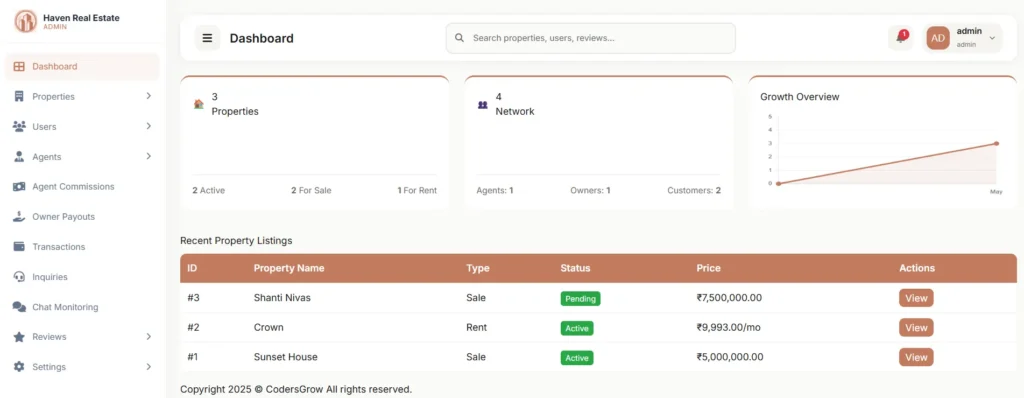Click the May data point on growth chart
The height and width of the screenshot is (398, 1024).
[997, 143]
